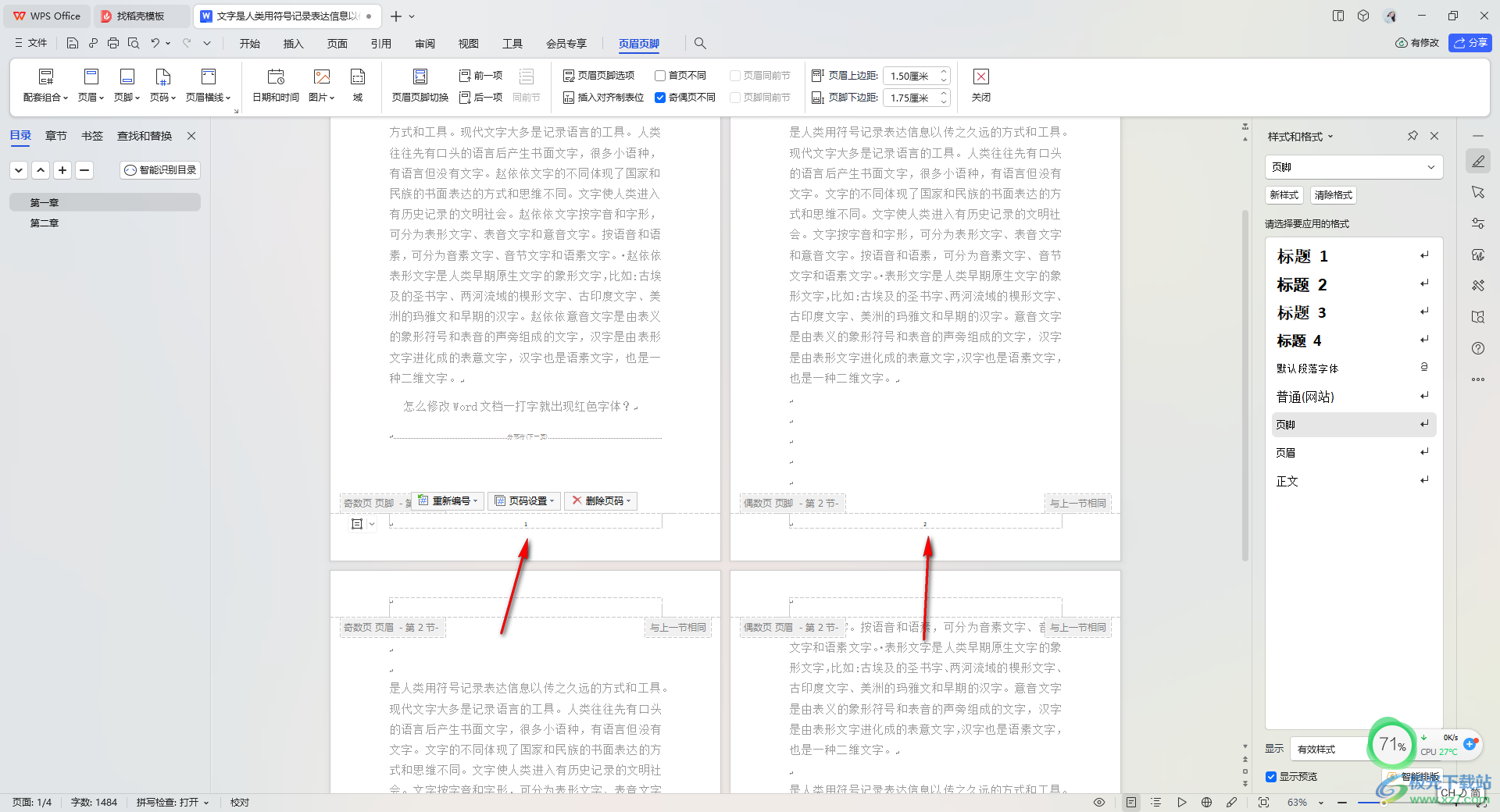Expand the navigation level down-arrow button

(19, 170)
